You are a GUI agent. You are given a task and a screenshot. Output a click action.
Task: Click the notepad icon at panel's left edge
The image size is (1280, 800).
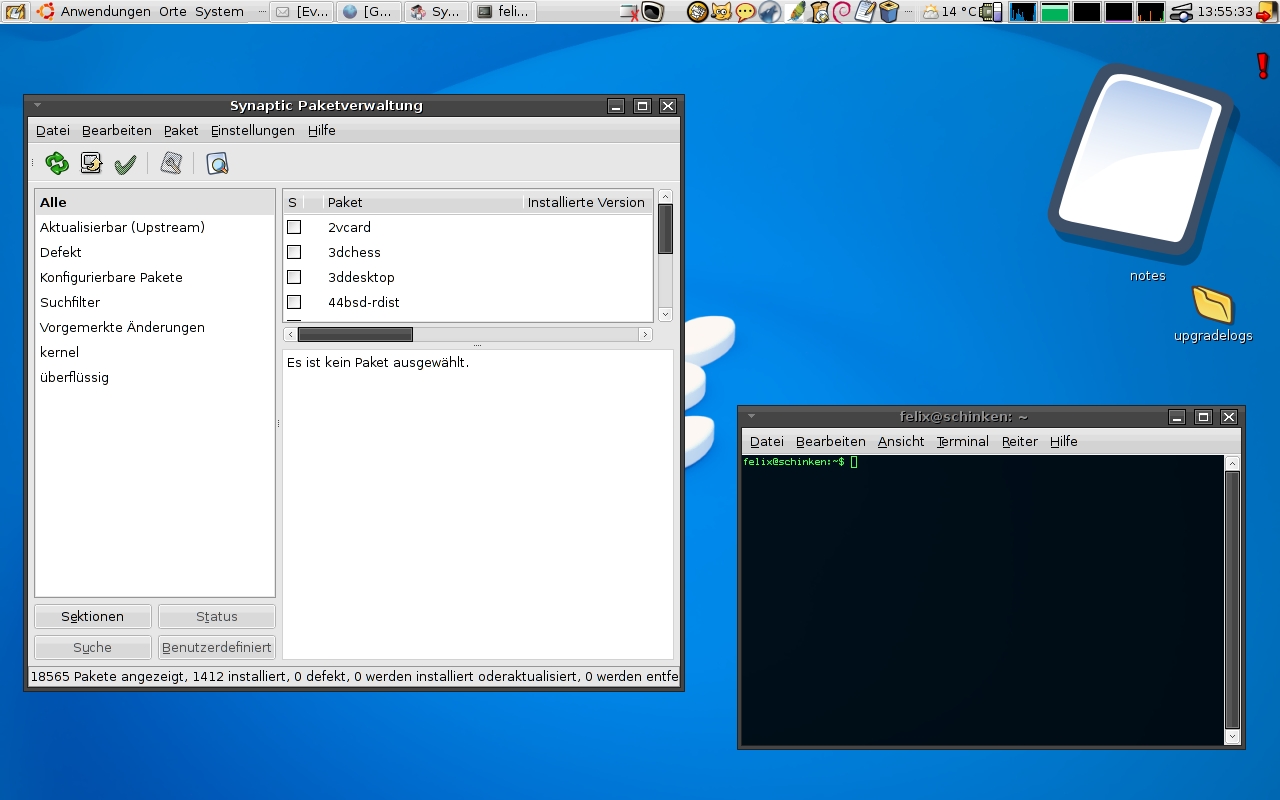pos(14,12)
